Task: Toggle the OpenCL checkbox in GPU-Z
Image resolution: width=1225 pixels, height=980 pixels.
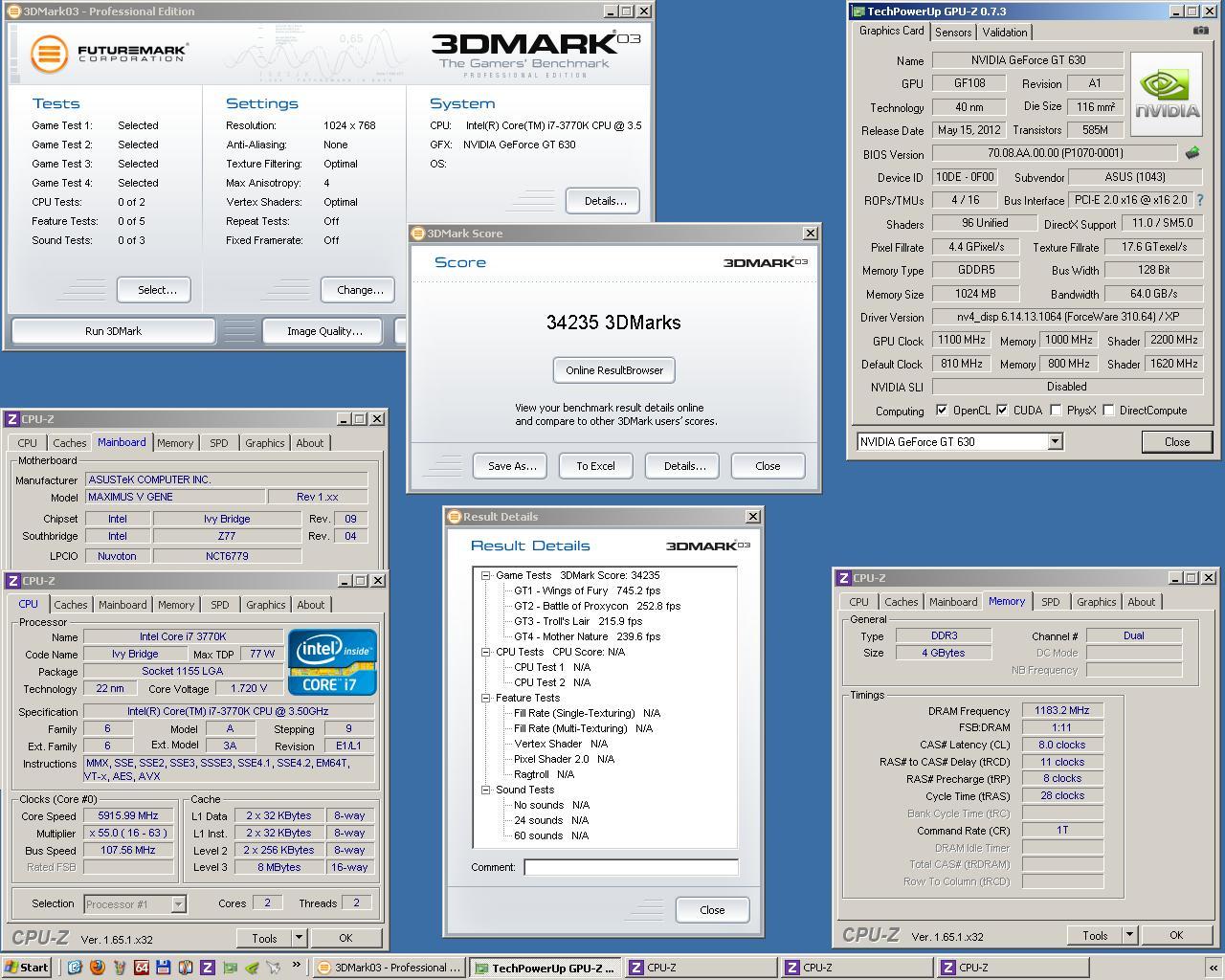Action: click(x=942, y=411)
